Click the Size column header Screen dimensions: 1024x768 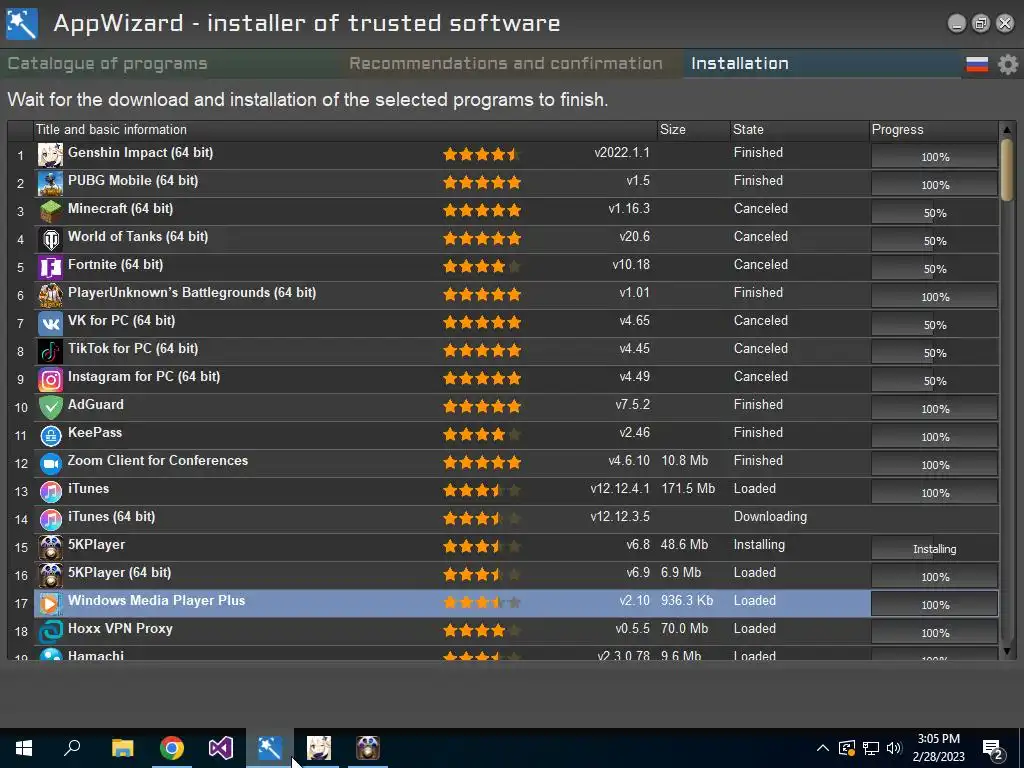(x=694, y=129)
